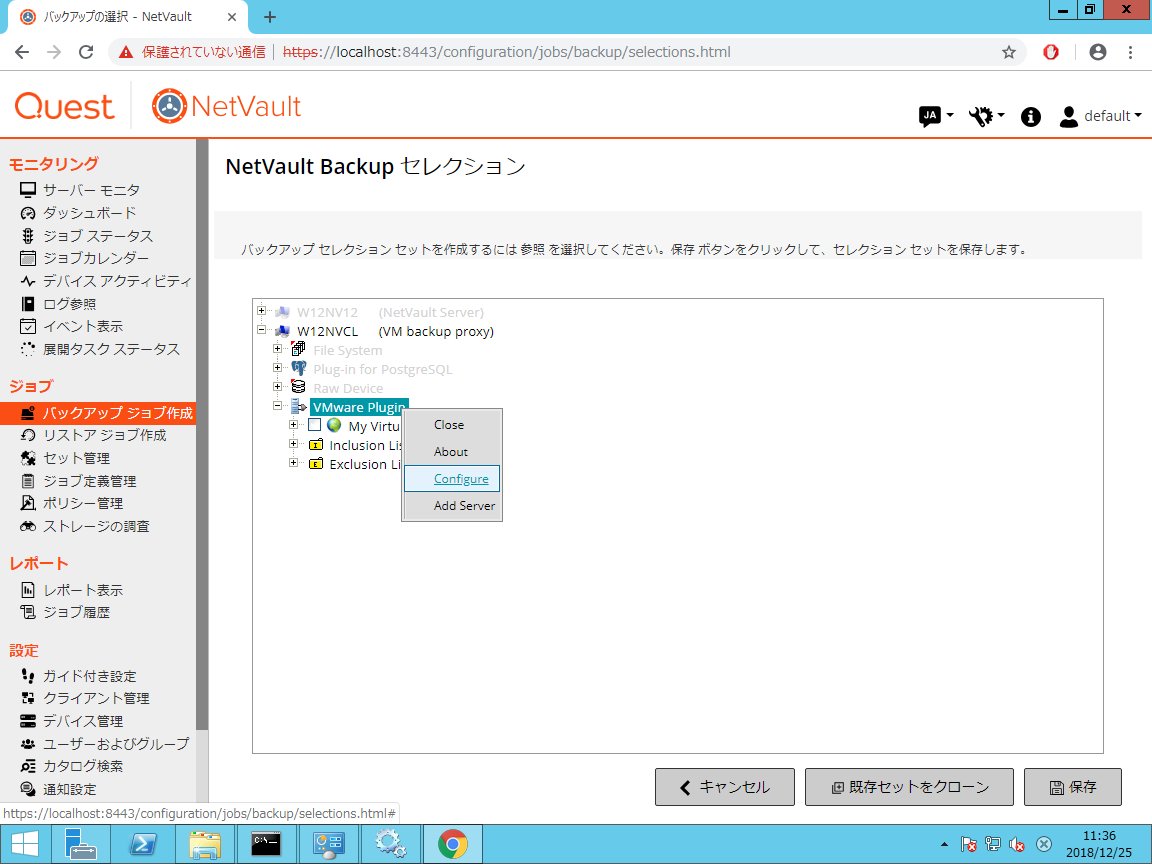Open the settings gear dropdown
Screen dimensions: 1152x864
pos(987,116)
